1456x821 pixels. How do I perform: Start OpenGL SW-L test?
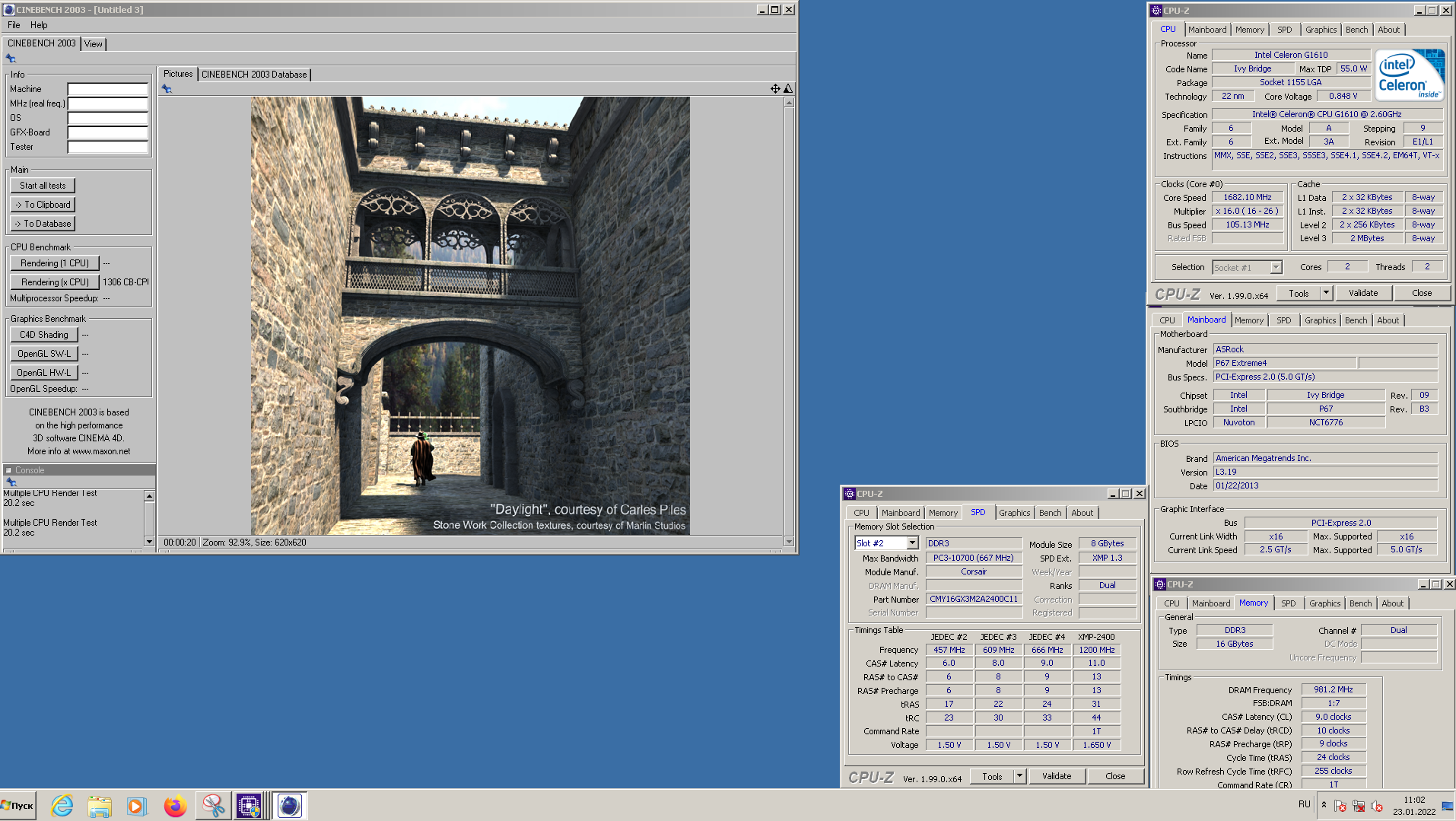click(x=44, y=354)
